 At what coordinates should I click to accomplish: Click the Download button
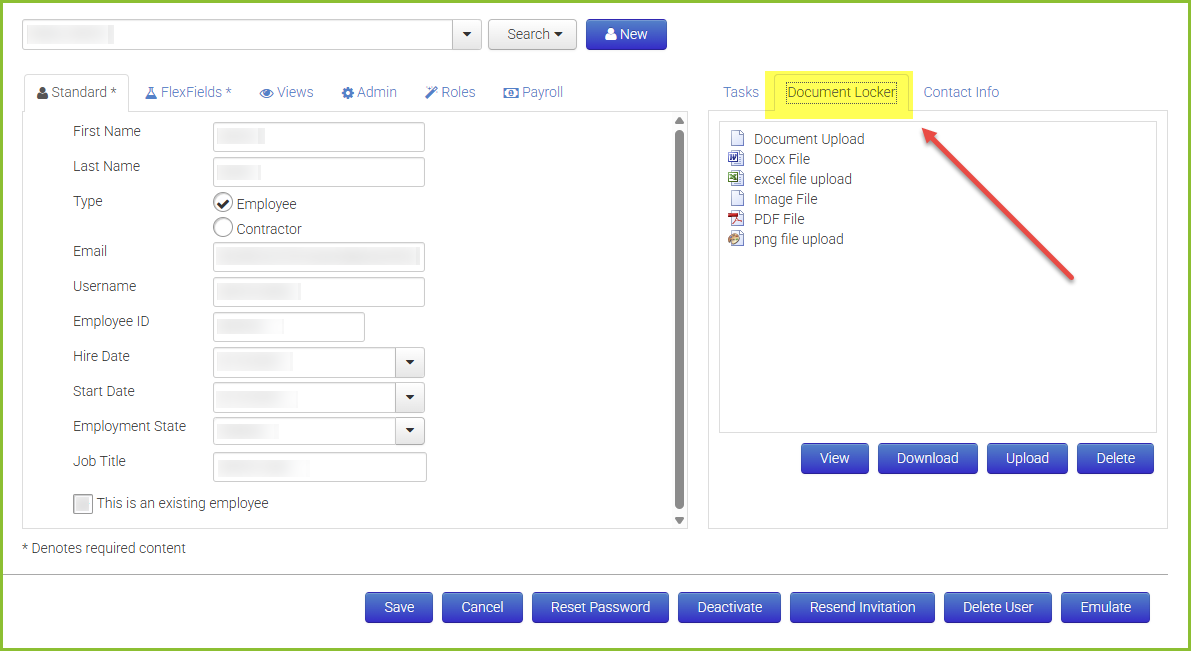point(927,458)
